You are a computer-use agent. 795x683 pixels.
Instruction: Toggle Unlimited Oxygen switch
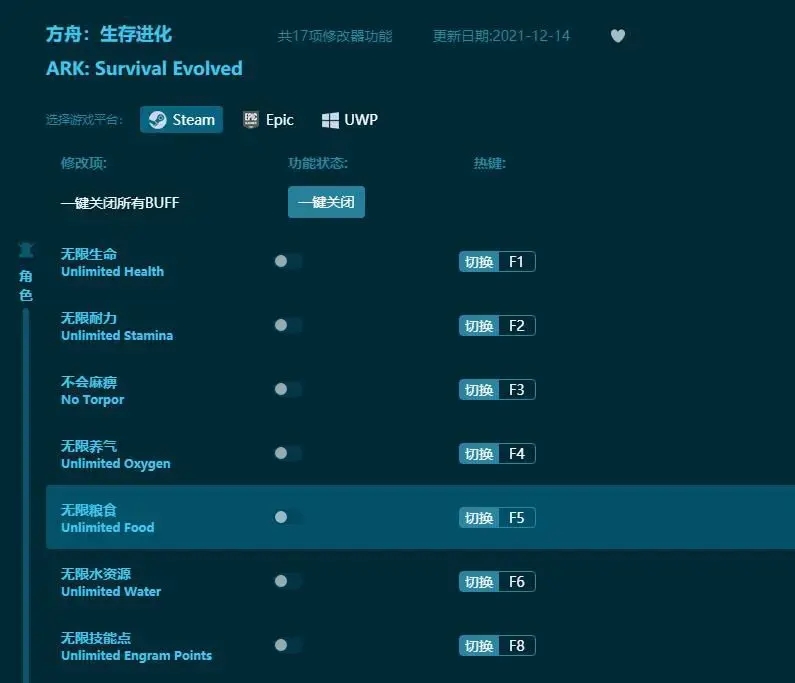pyautogui.click(x=288, y=453)
